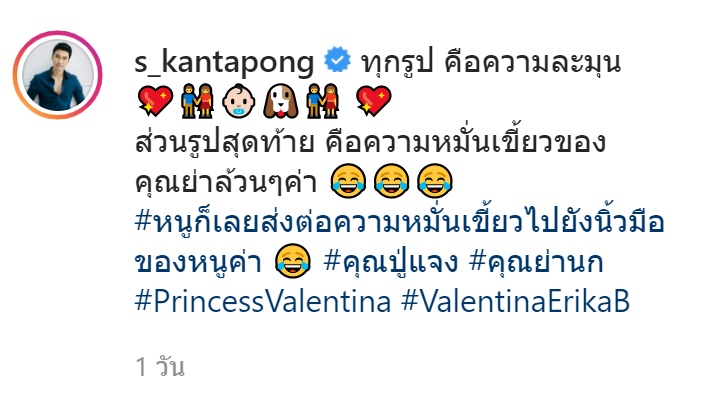Click the baby face emoji

(239, 101)
